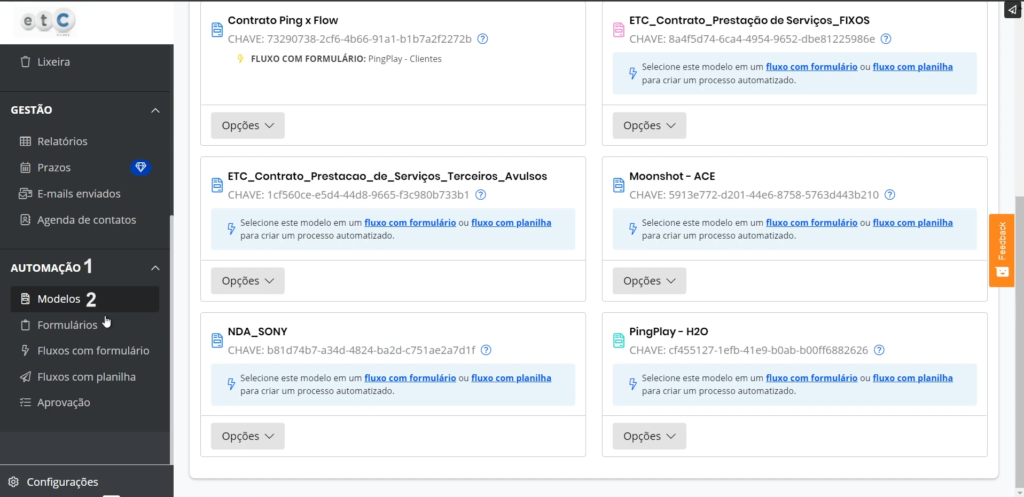The width and height of the screenshot is (1024, 497).
Task: Collapse the Gestão section chevron
Action: click(155, 110)
